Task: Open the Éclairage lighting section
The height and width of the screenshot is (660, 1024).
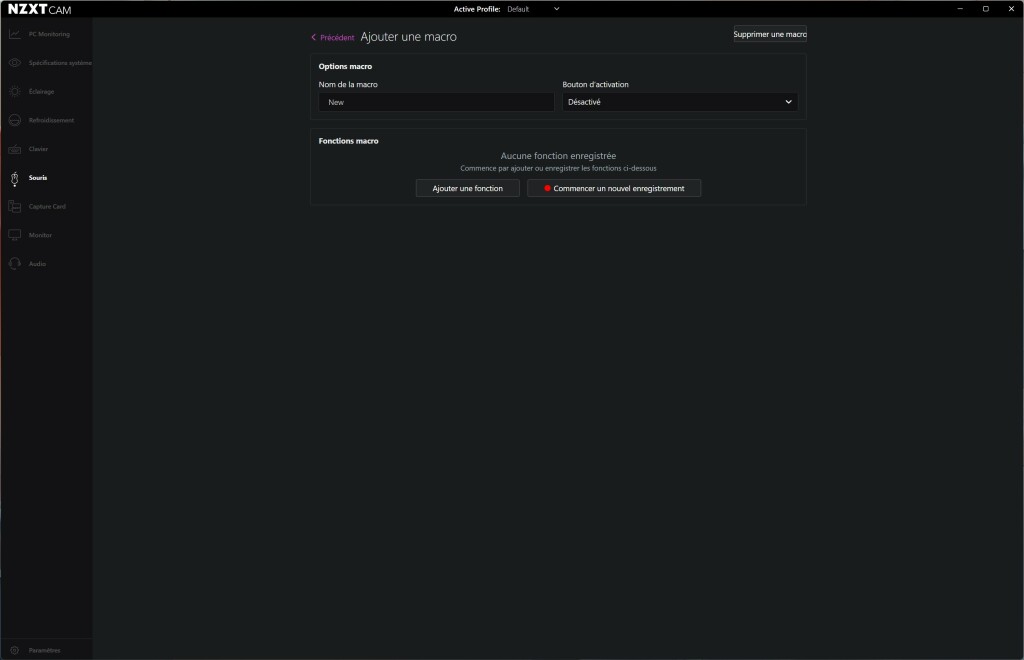Action: tap(14, 91)
